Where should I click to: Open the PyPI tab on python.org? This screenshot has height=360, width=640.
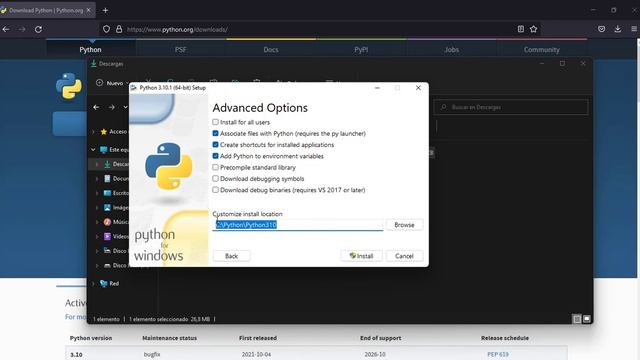tap(361, 50)
